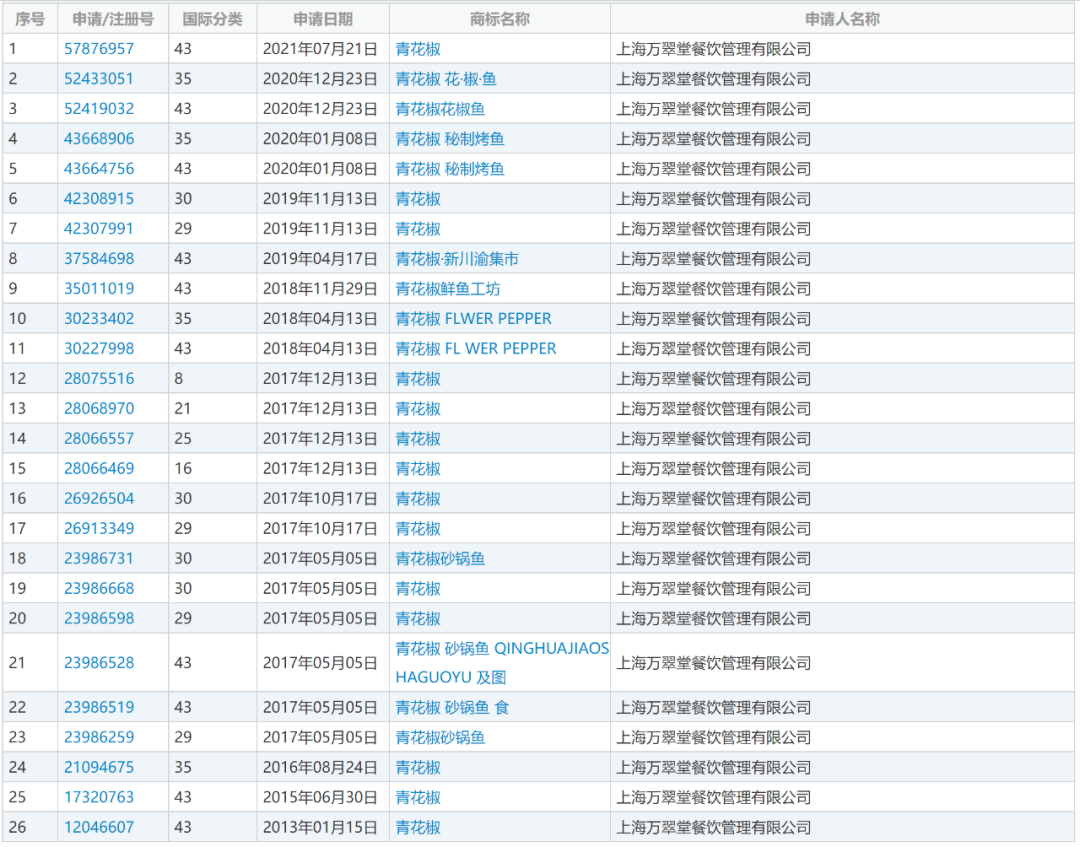Open registration number 28068970
Viewport: 1080px width, 847px height.
click(98, 408)
